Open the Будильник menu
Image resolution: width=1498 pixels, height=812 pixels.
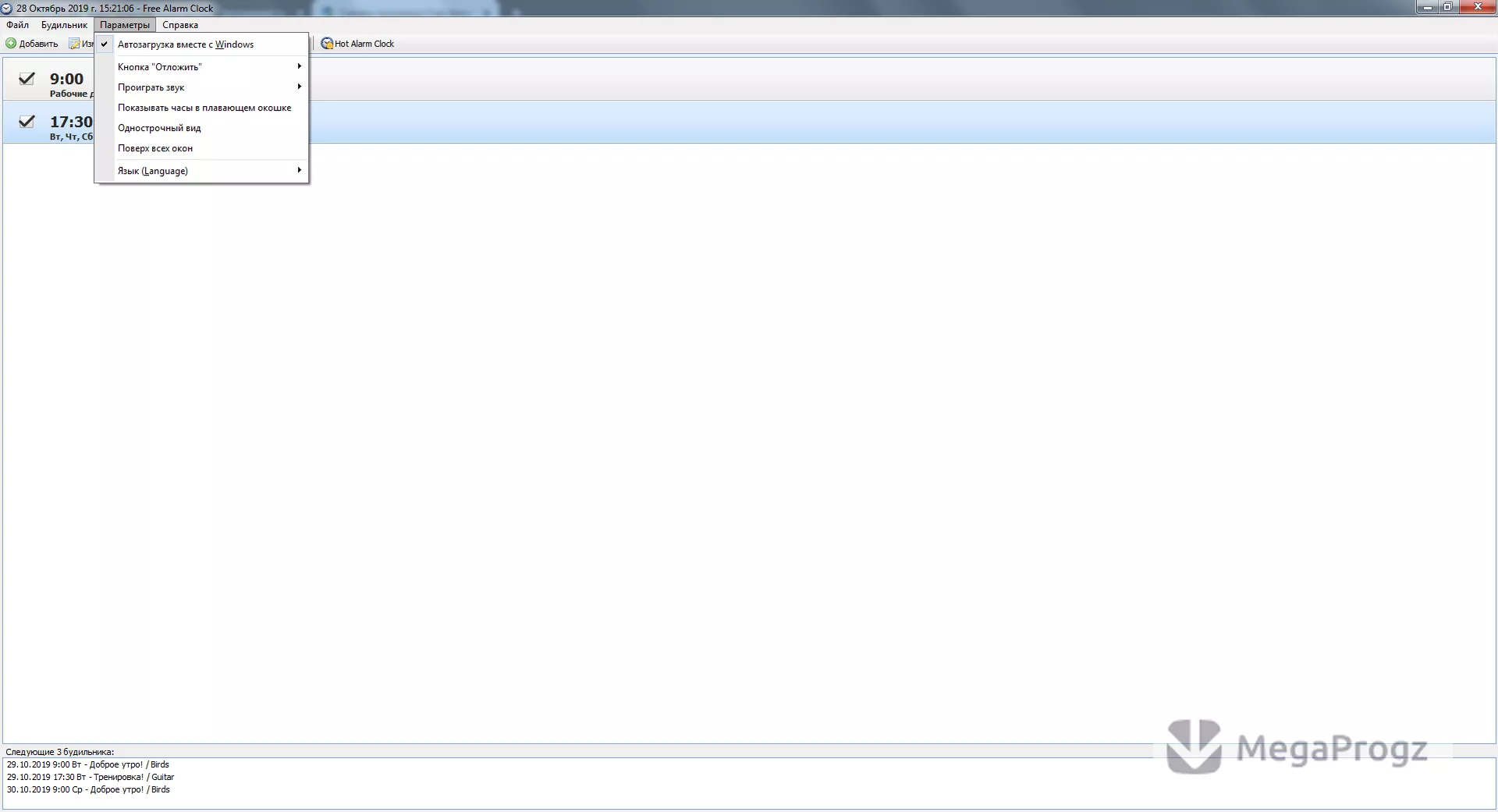point(64,25)
